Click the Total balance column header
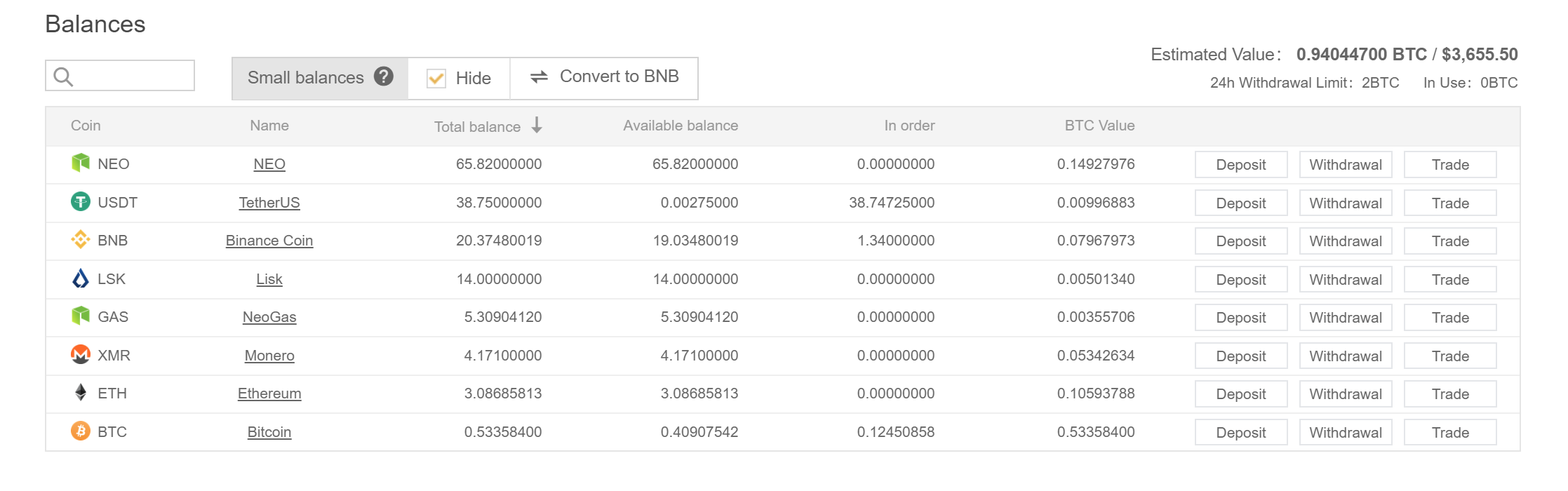Image resolution: width=1568 pixels, height=491 pixels. pos(477,127)
